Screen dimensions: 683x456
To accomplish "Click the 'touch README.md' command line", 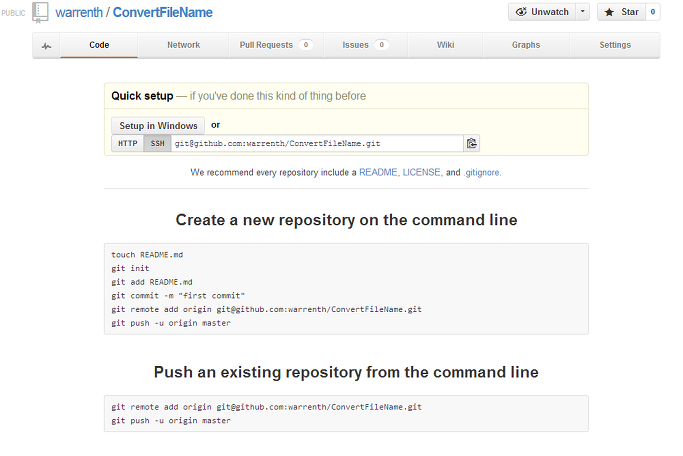I will coord(147,255).
